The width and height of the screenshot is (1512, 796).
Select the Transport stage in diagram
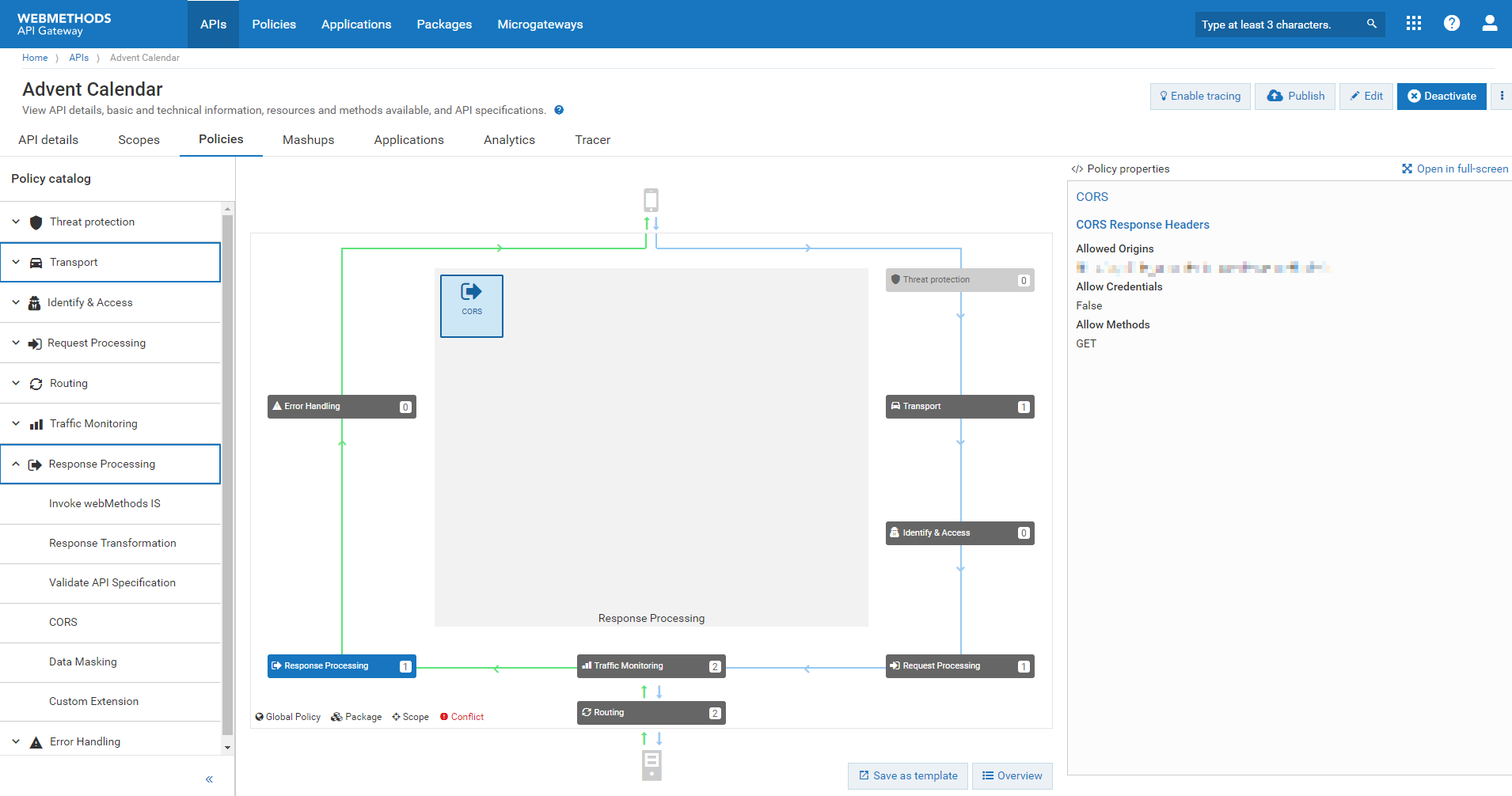(960, 407)
